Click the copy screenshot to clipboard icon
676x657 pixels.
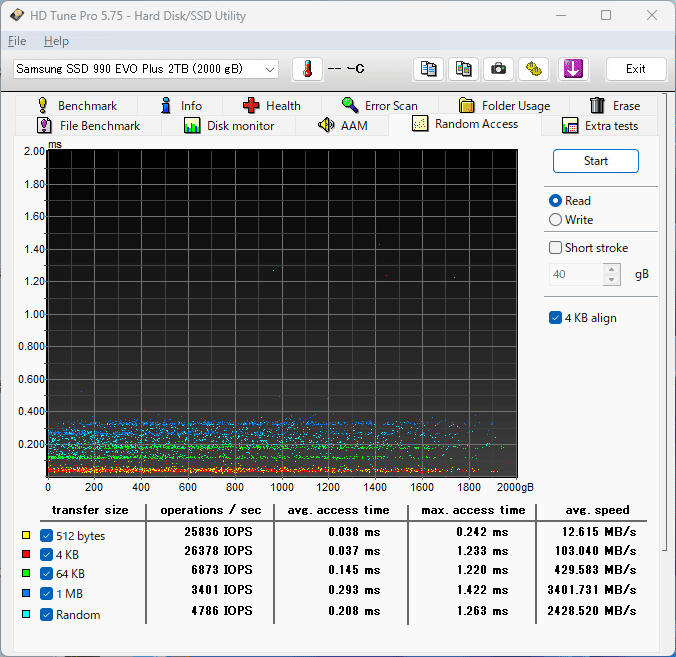point(463,69)
